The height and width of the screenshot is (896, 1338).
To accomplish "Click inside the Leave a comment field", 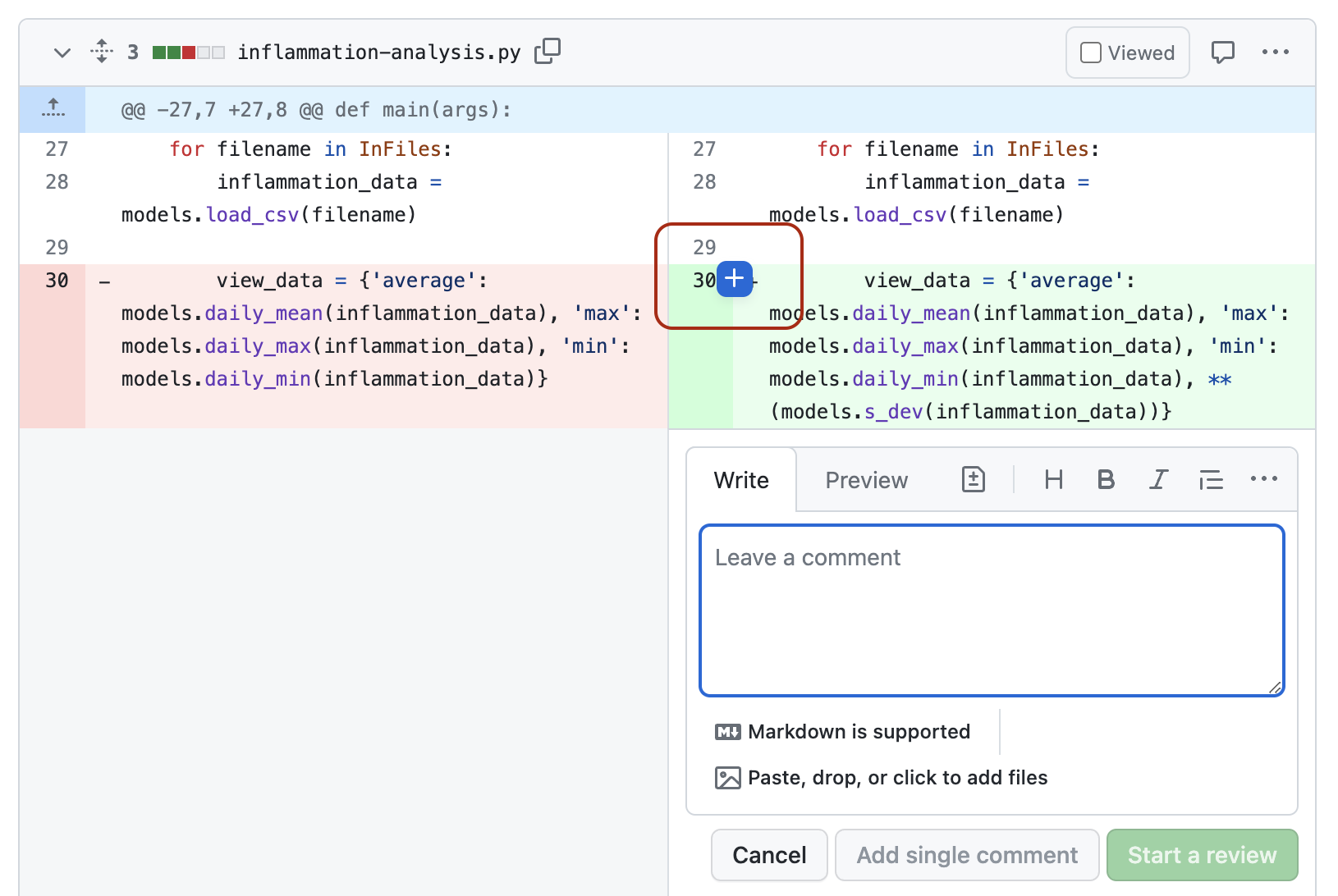I will coord(991,609).
